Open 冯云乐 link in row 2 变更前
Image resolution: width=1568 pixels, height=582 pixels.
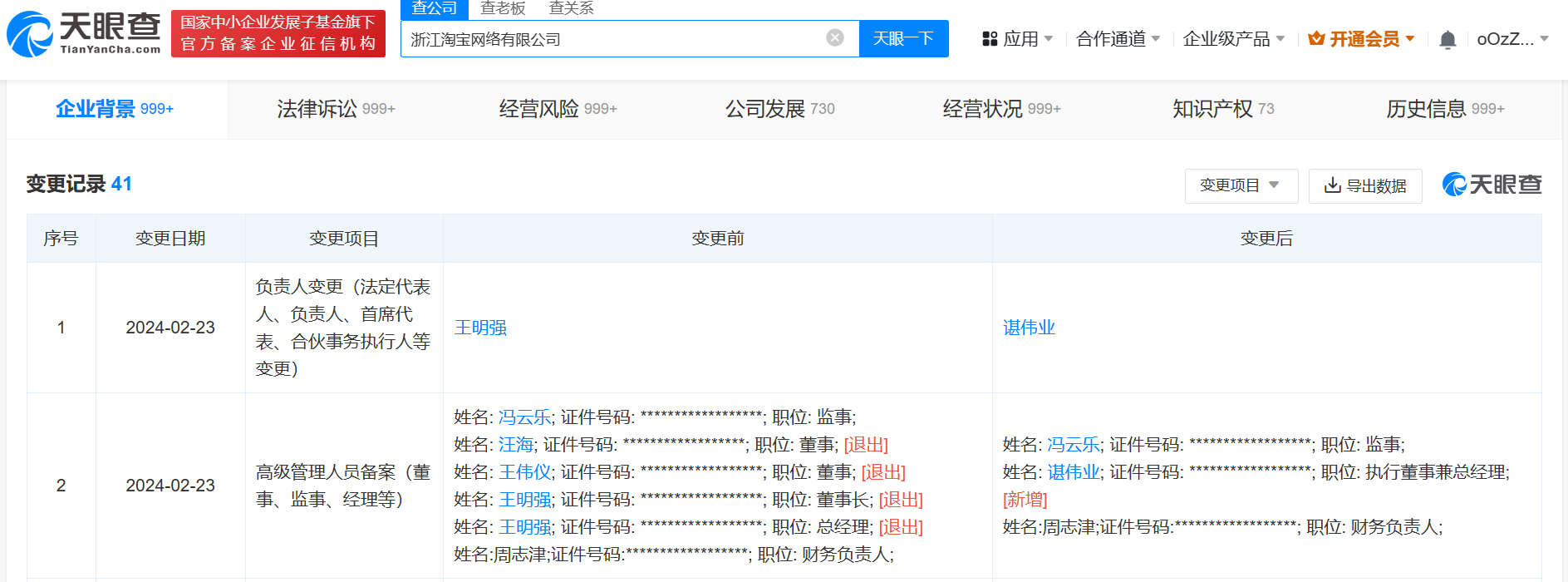click(x=524, y=417)
